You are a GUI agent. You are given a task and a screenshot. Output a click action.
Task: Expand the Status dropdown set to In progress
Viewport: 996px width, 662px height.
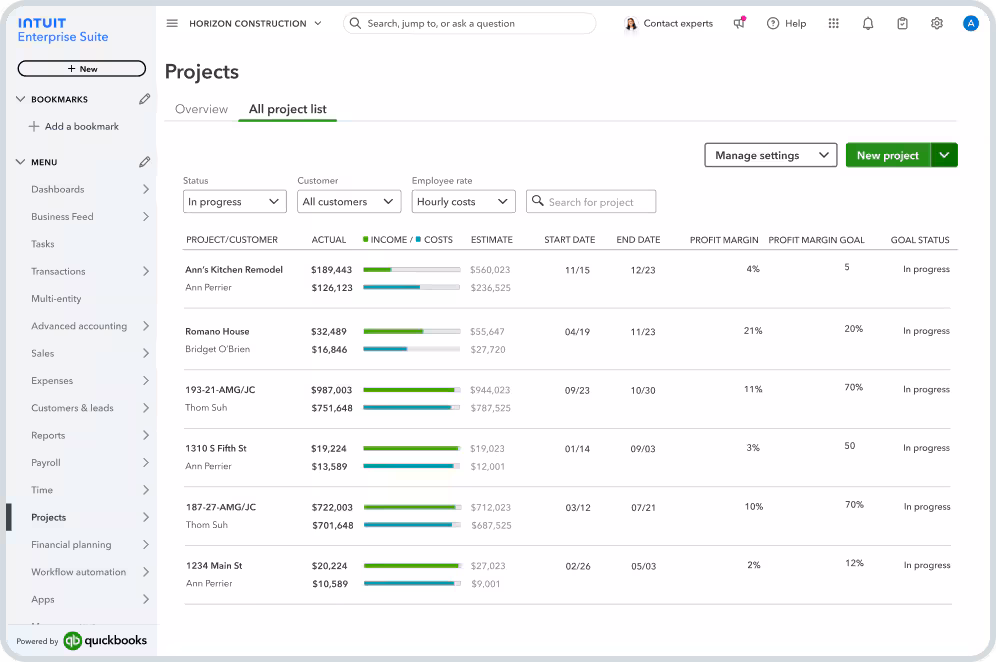tap(234, 201)
